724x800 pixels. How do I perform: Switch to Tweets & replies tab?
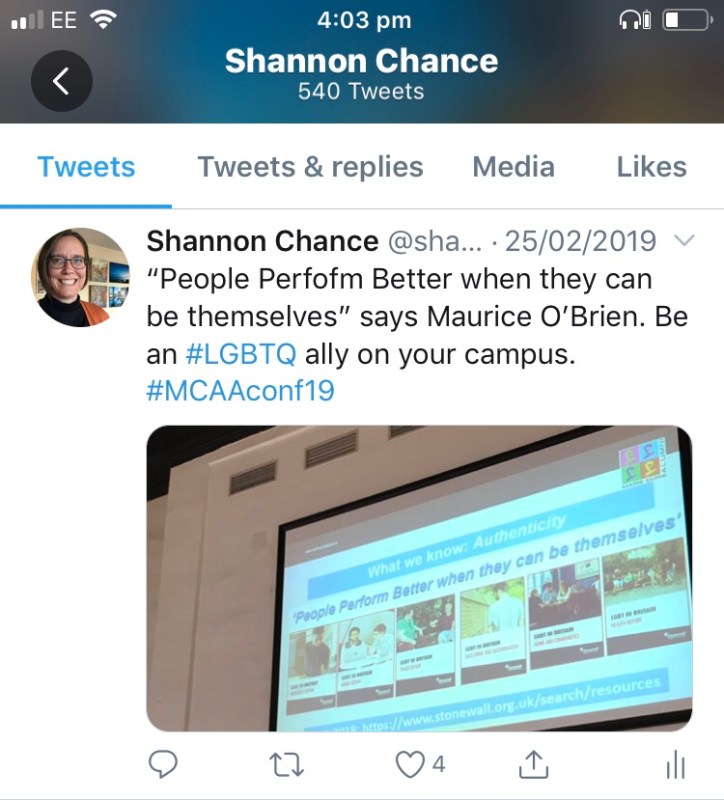click(x=310, y=167)
